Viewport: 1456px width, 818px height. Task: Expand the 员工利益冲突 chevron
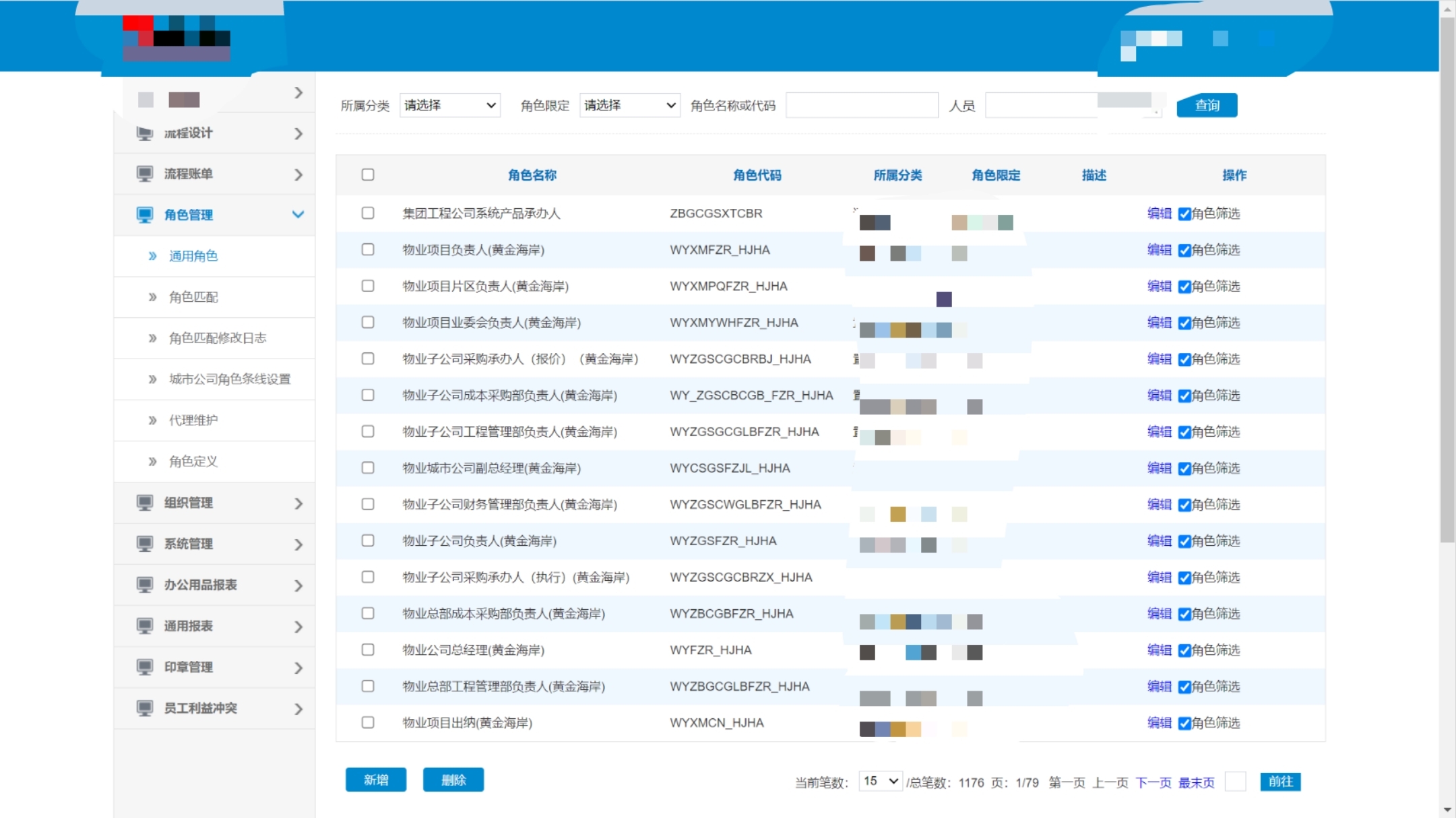coord(298,709)
